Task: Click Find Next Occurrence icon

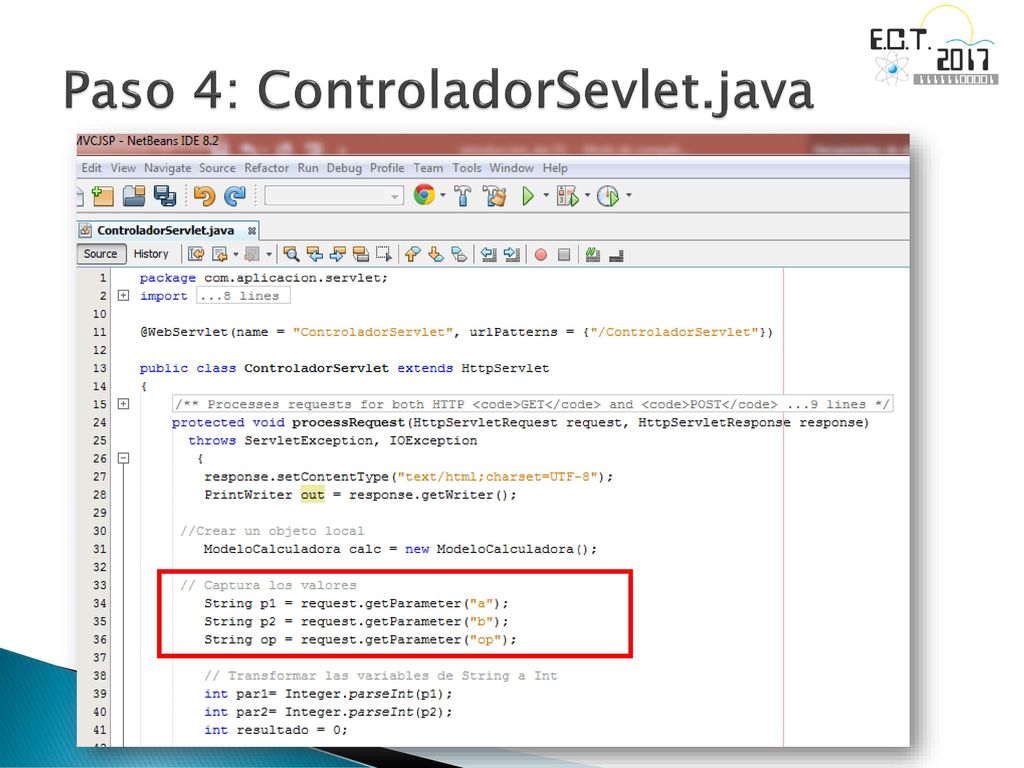Action: pyautogui.click(x=338, y=254)
